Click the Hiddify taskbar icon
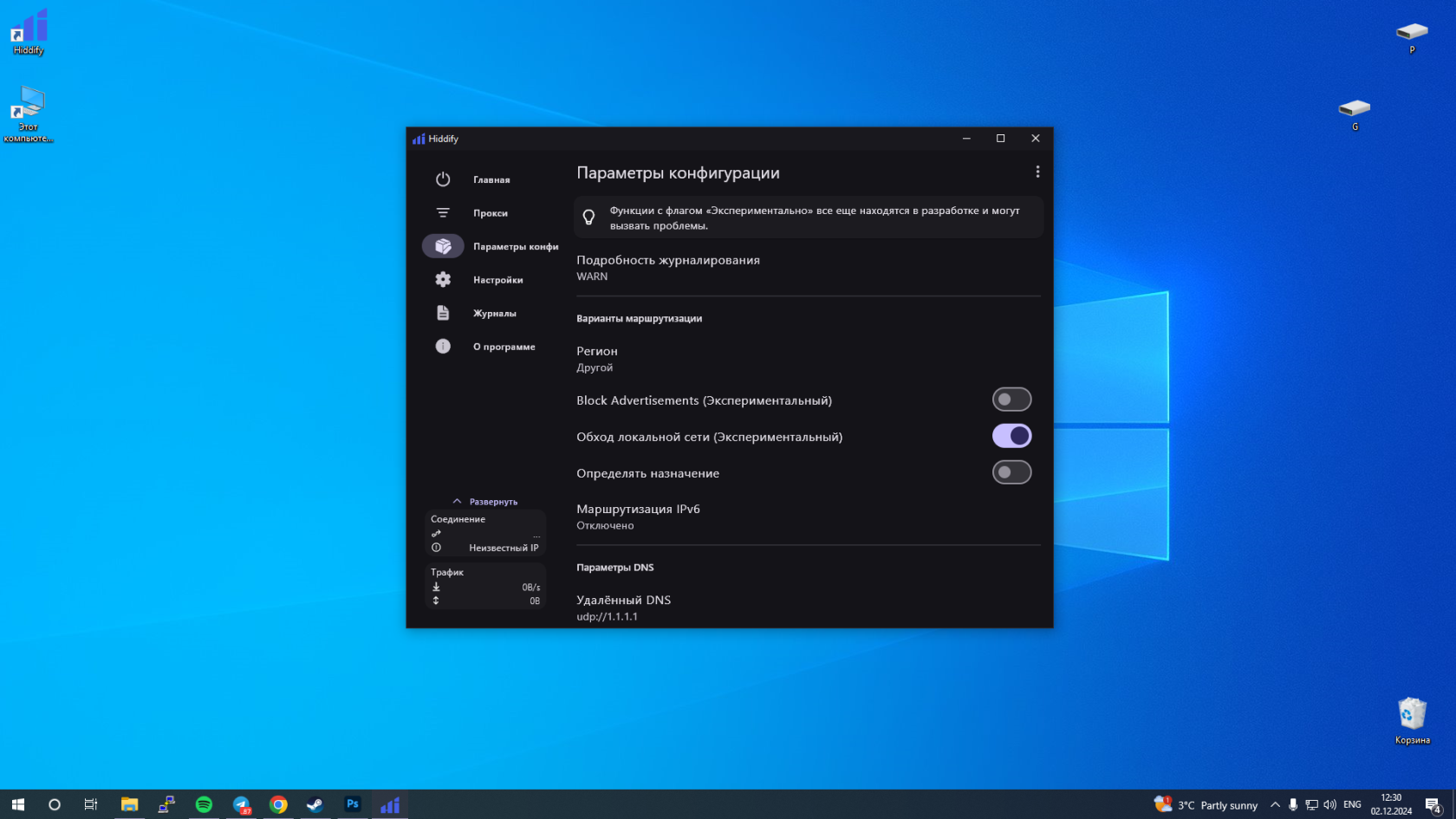 390,804
